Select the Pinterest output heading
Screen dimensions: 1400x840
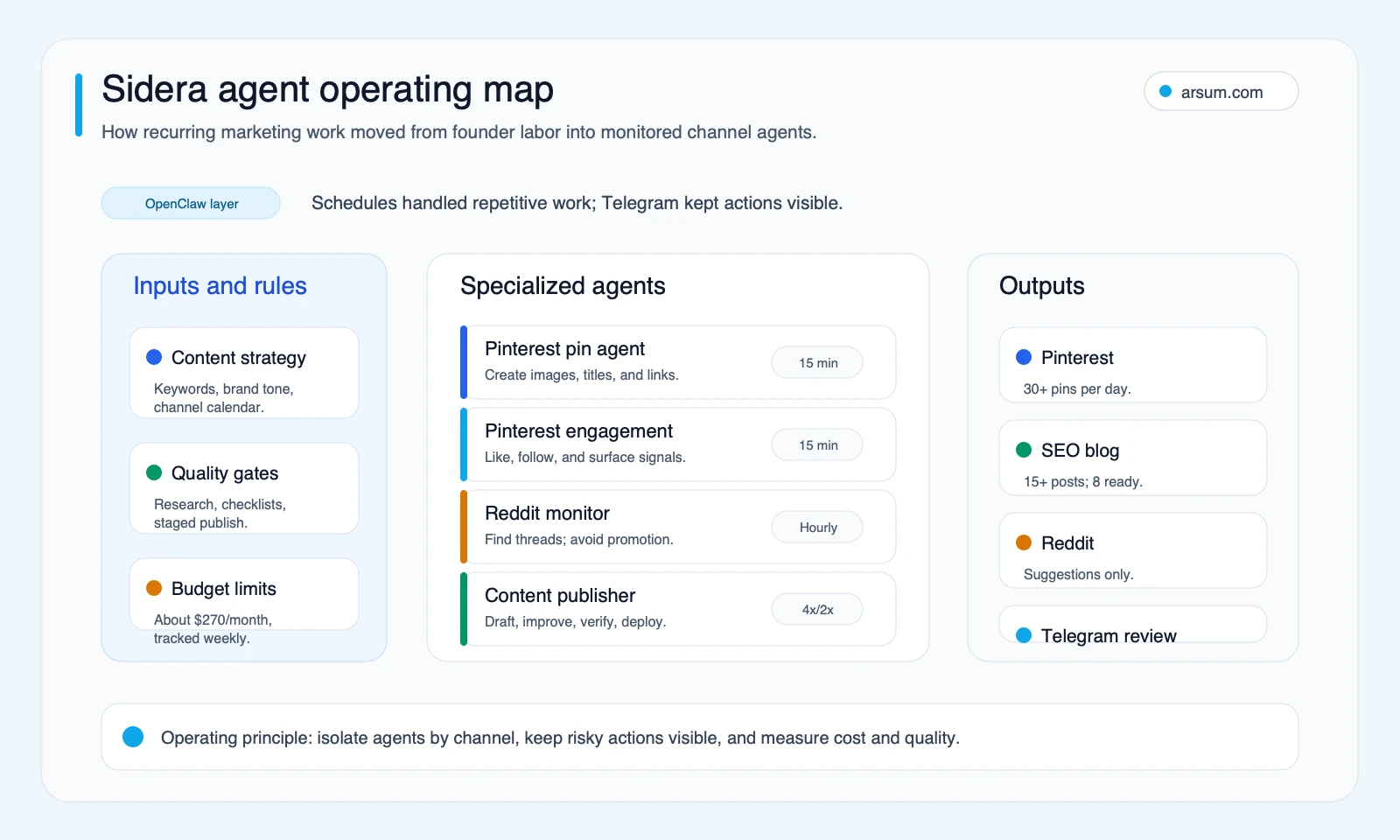[1077, 358]
